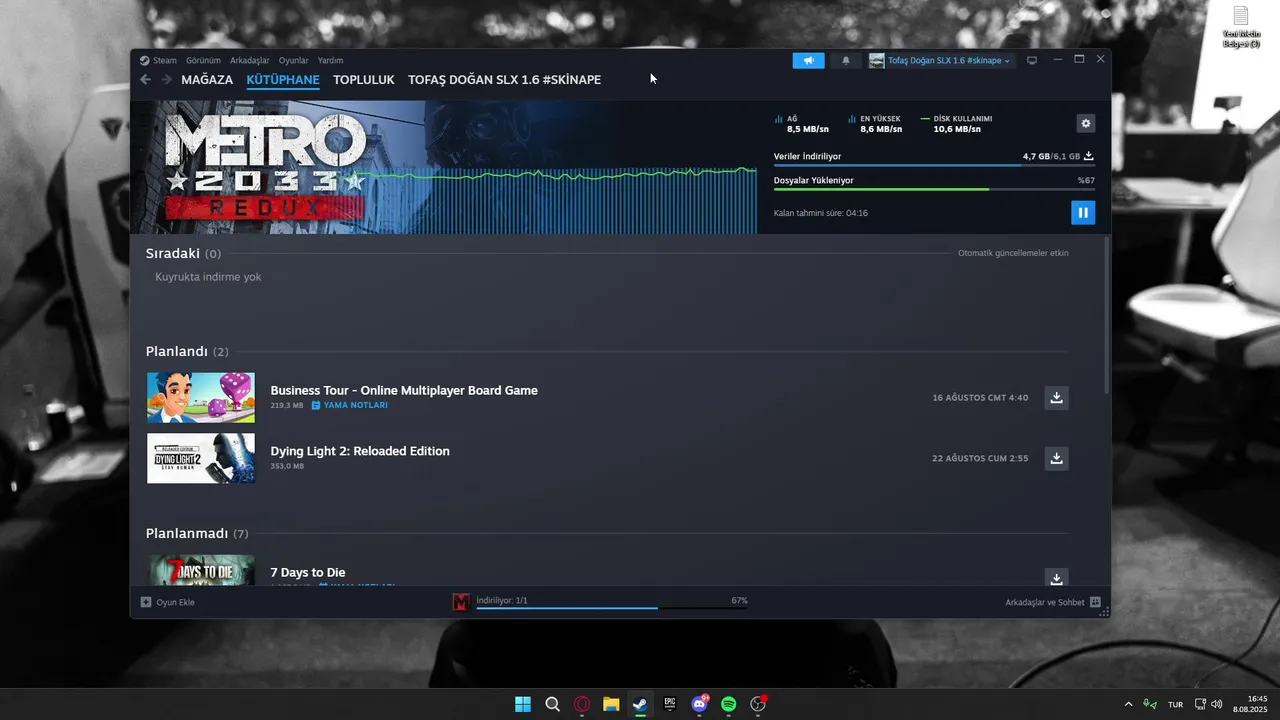This screenshot has height=720, width=1280.
Task: Open Windows Start button on taskbar
Action: click(x=523, y=704)
